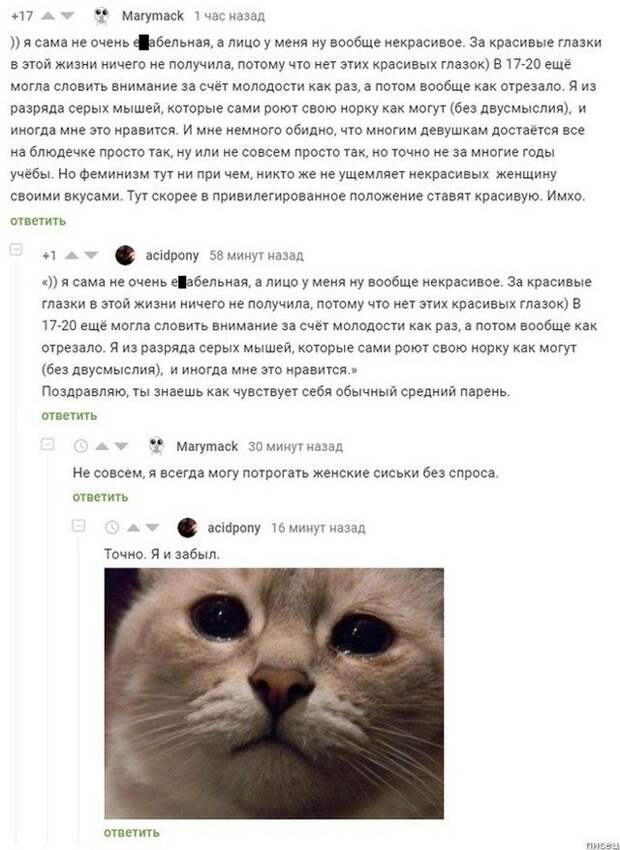Image resolution: width=620 pixels, height=850 pixels.
Task: Upvote acidpony's comment posted 58 минут назад
Action: [x=72, y=255]
